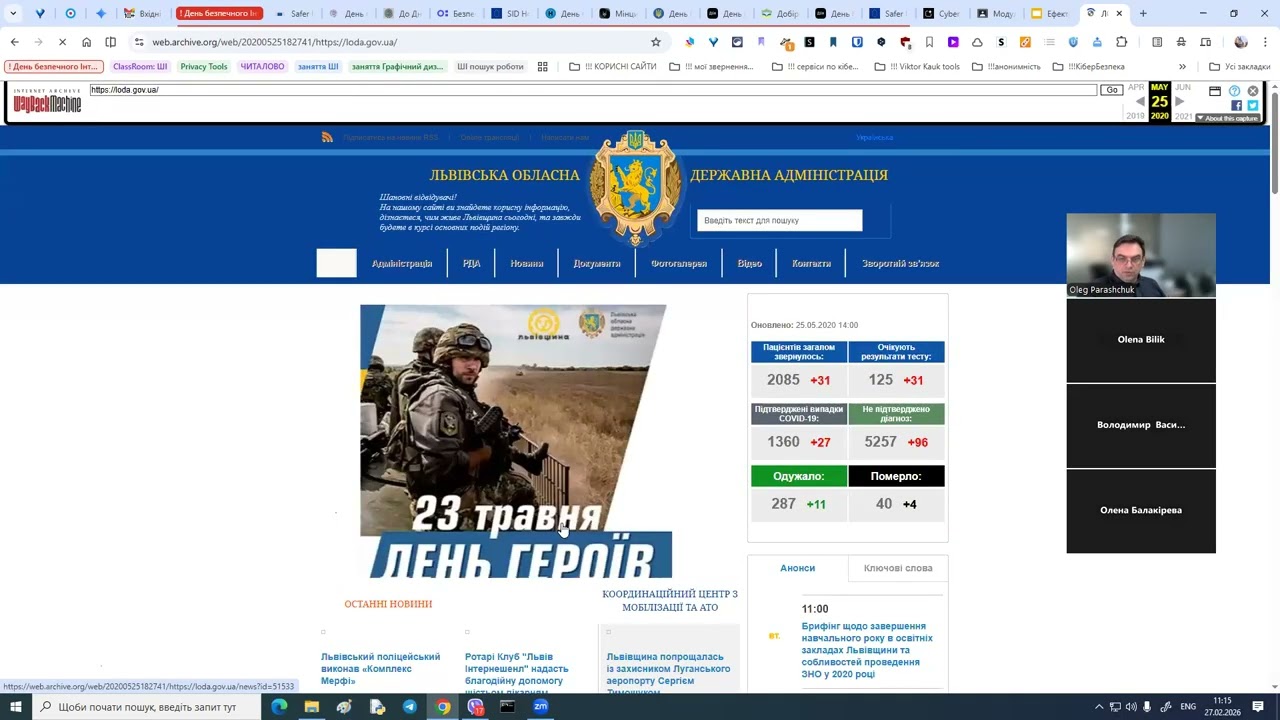Bookmark this page with the star icon
1280x720 pixels.
(x=656, y=42)
